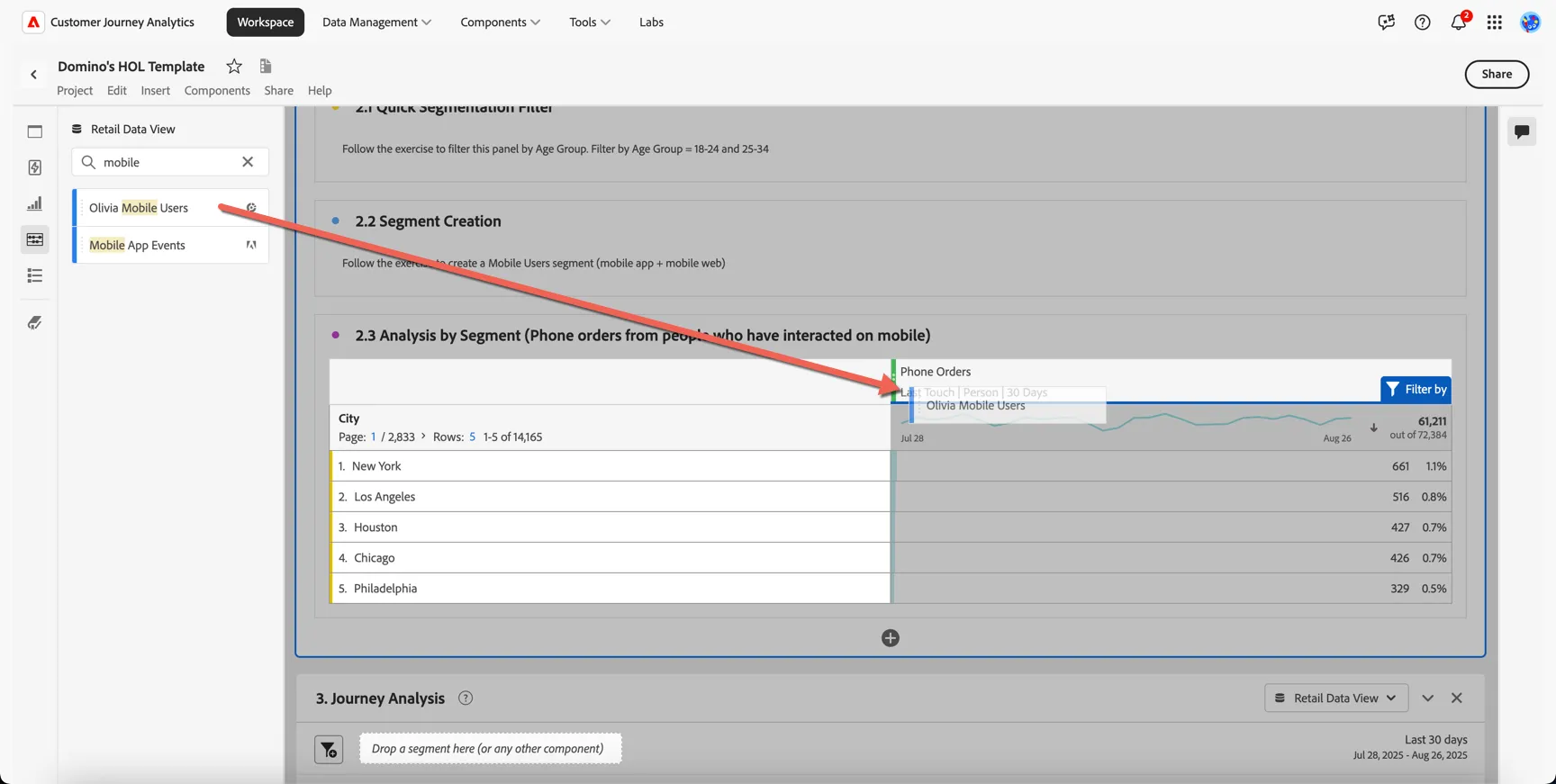Open the comments speech bubble on right

tap(1522, 131)
